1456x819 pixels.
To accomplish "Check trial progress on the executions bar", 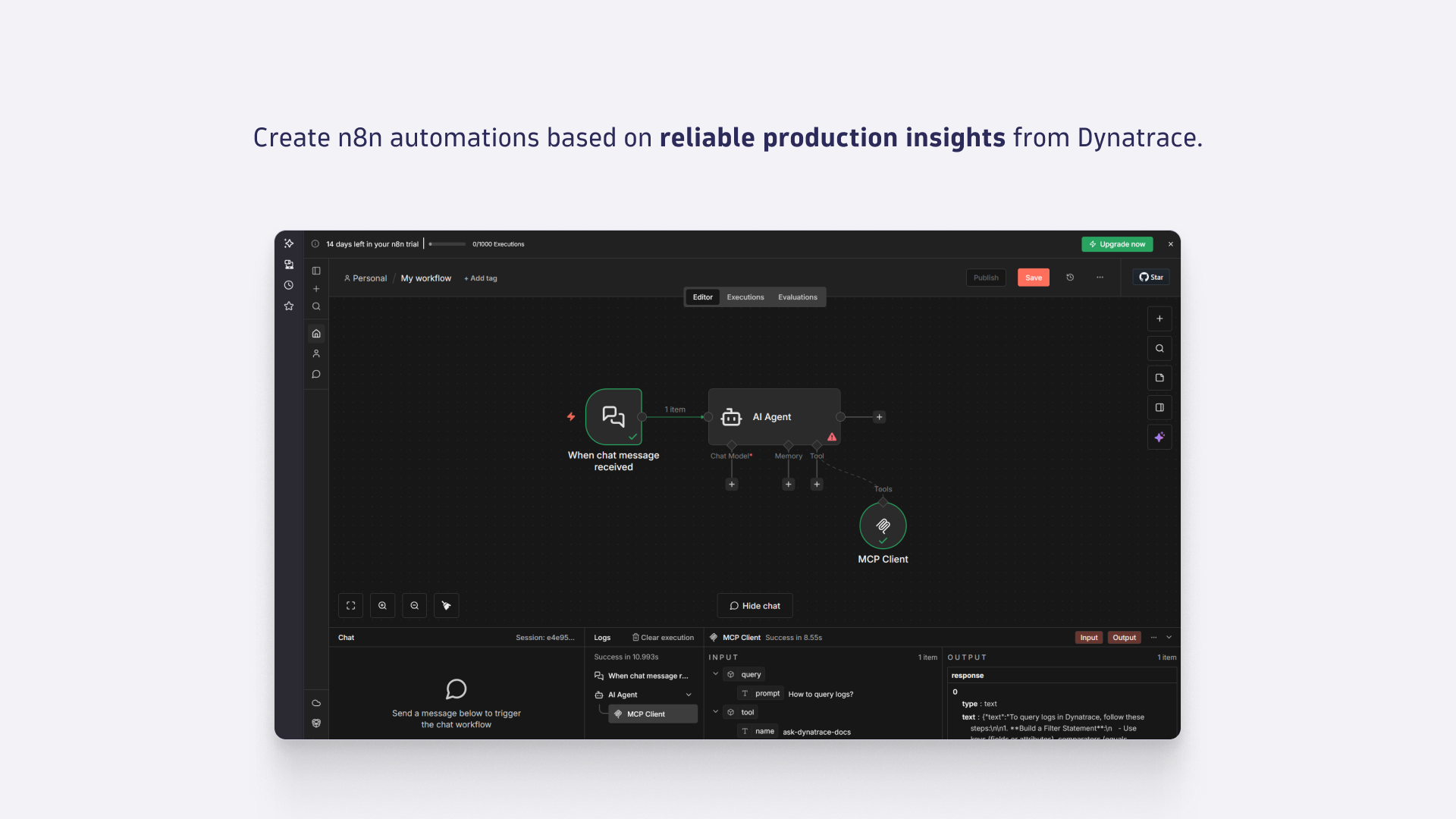I will click(x=447, y=243).
